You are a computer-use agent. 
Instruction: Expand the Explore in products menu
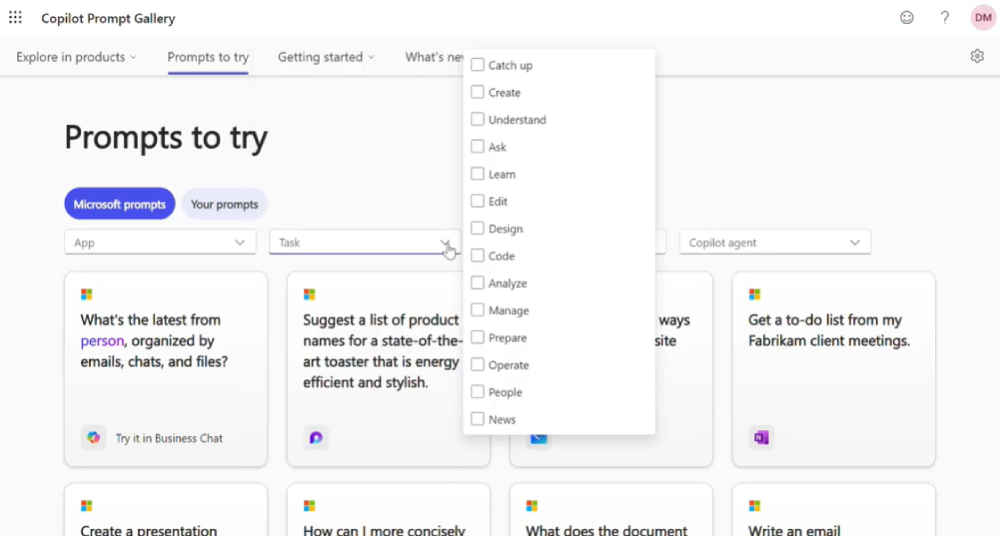[x=77, y=57]
